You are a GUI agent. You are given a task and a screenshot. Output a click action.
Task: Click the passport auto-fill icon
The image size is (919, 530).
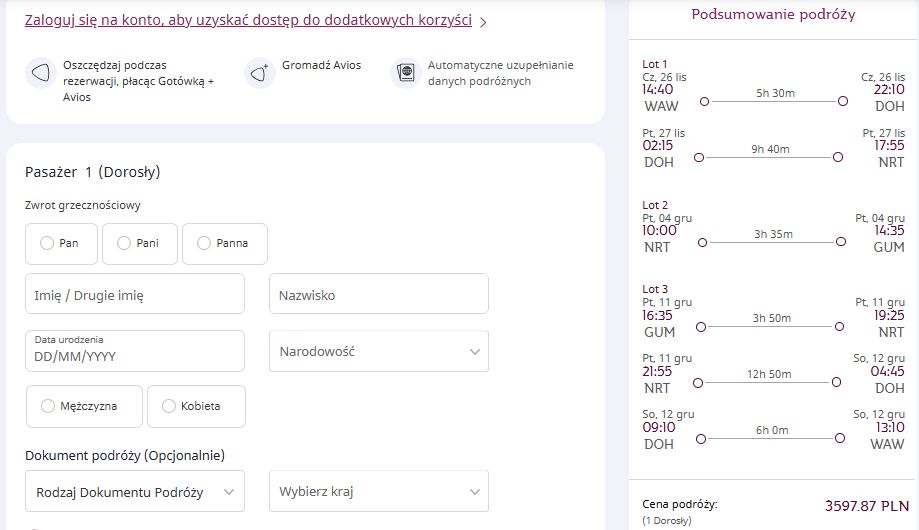click(x=406, y=73)
